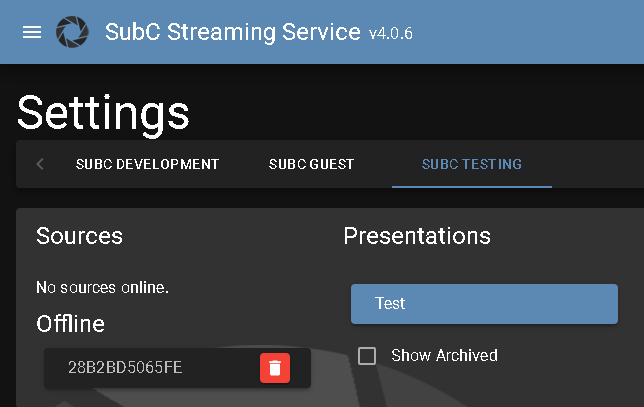644x407 pixels.
Task: Enable the Show Archived checkbox
Action: [x=367, y=356]
